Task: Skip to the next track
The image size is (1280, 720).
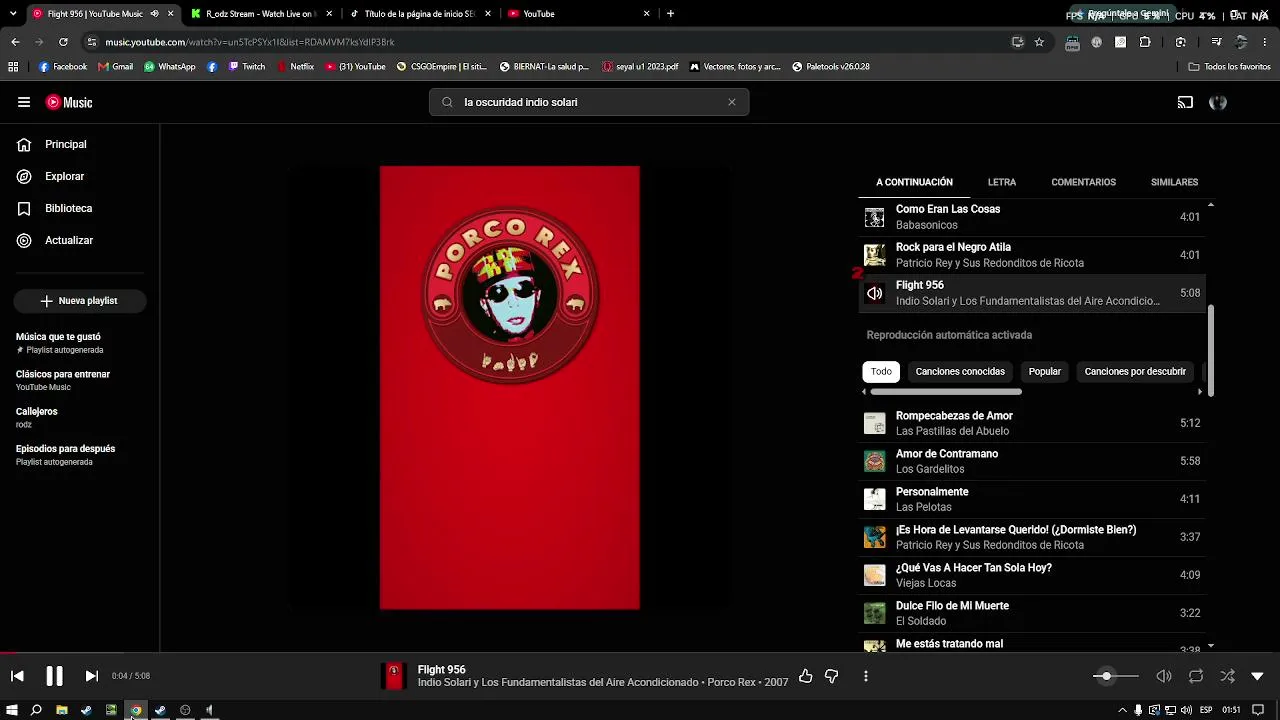Action: [x=91, y=676]
